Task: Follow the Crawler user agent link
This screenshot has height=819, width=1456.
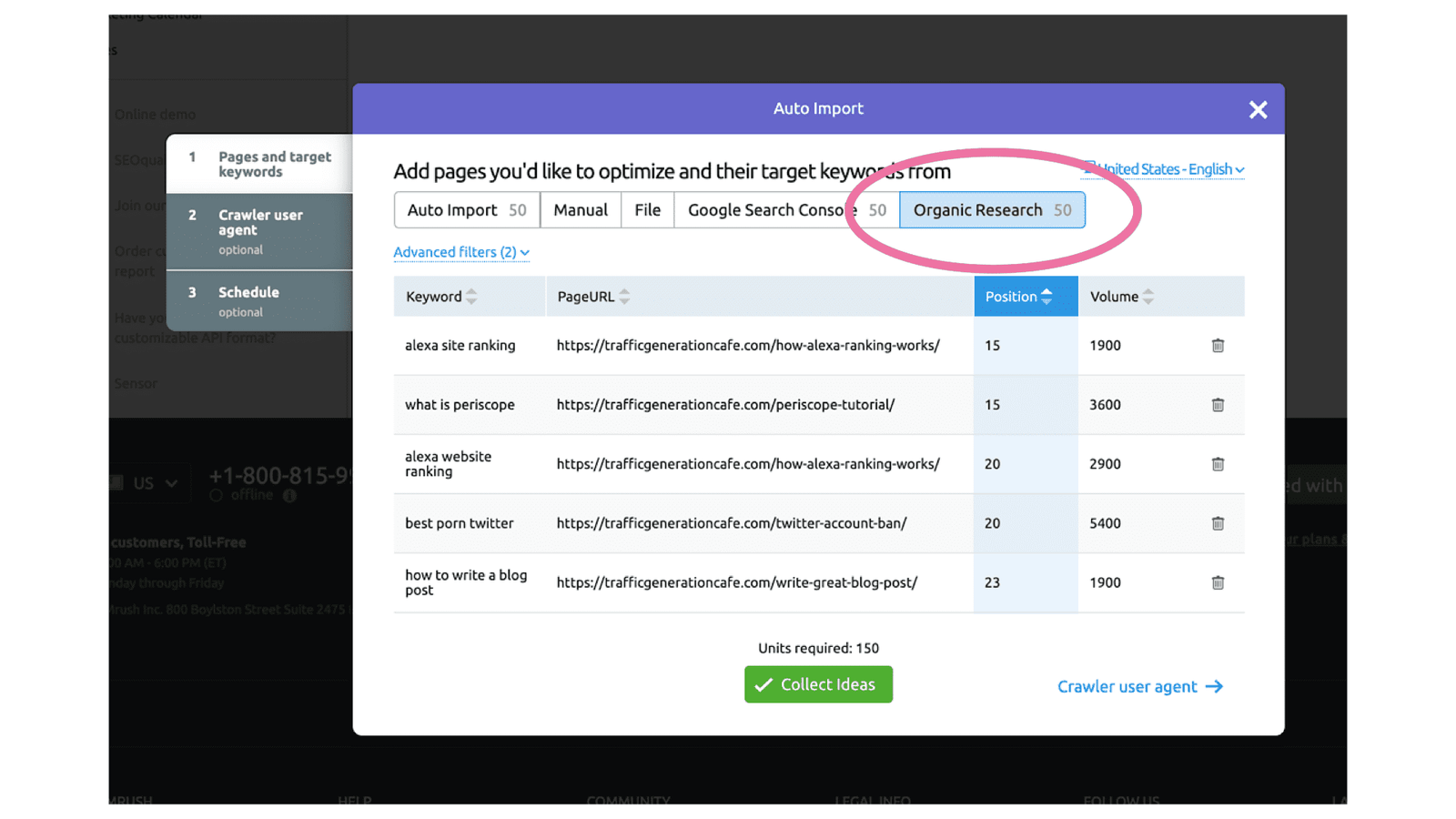Action: pos(1127,687)
